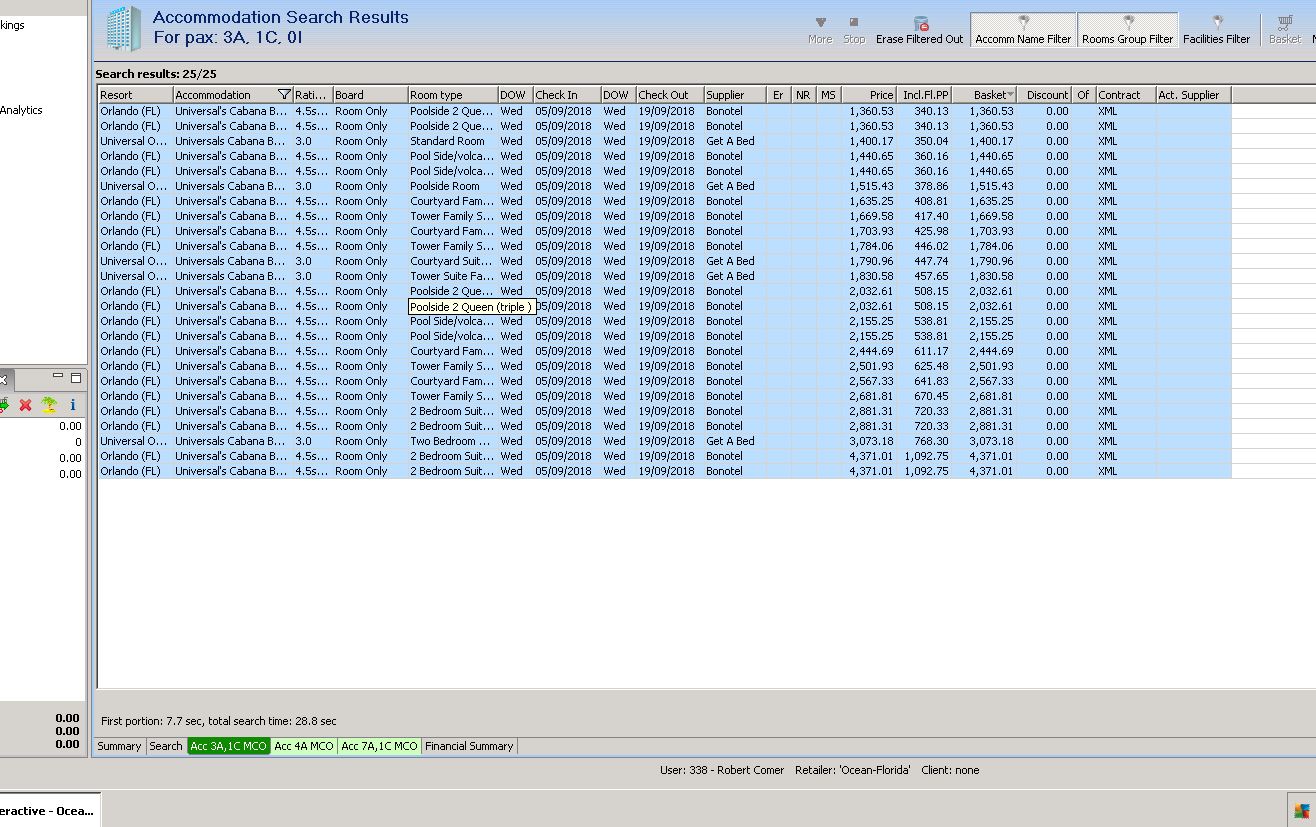This screenshot has width=1316, height=827.
Task: Click the Basket column sort arrow
Action: (1011, 95)
